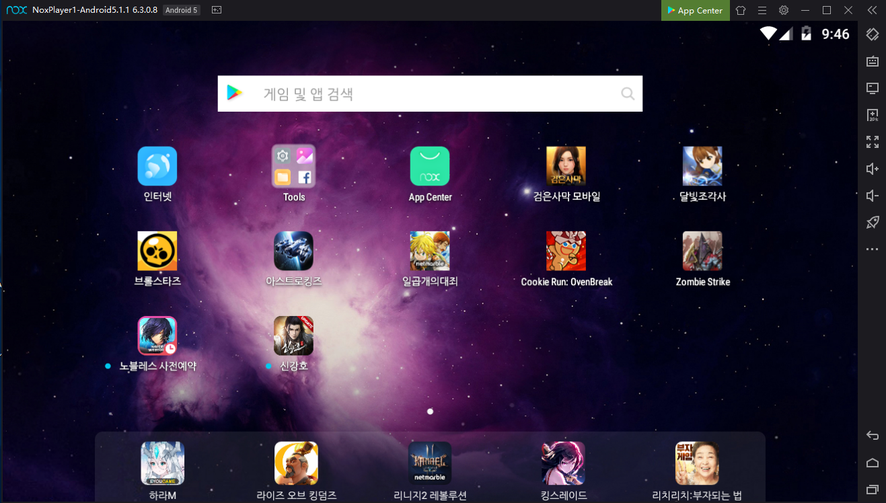Collapse the Nox side toolbar arrows

tap(872, 10)
